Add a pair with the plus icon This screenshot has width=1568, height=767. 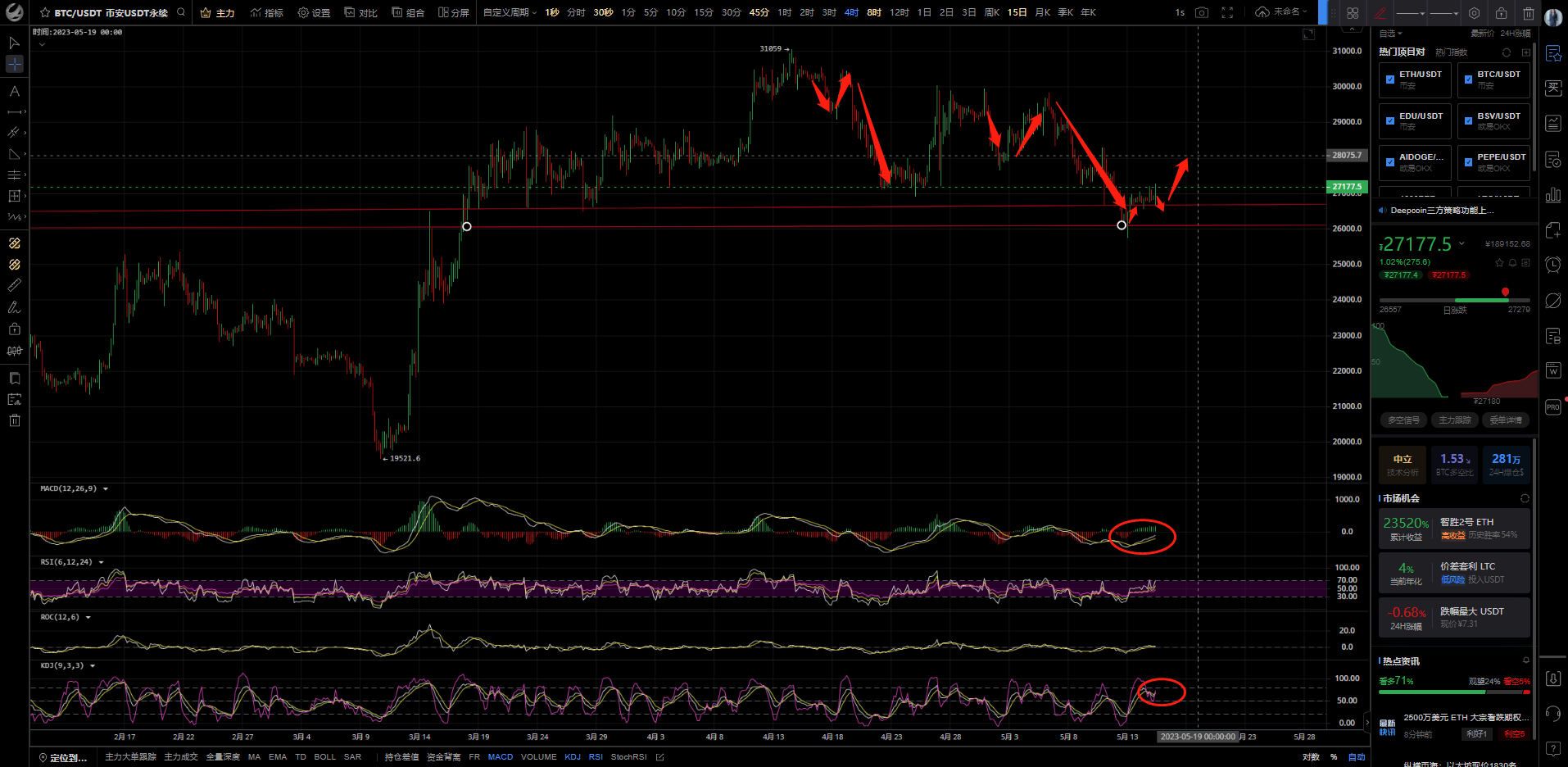coord(1525,52)
